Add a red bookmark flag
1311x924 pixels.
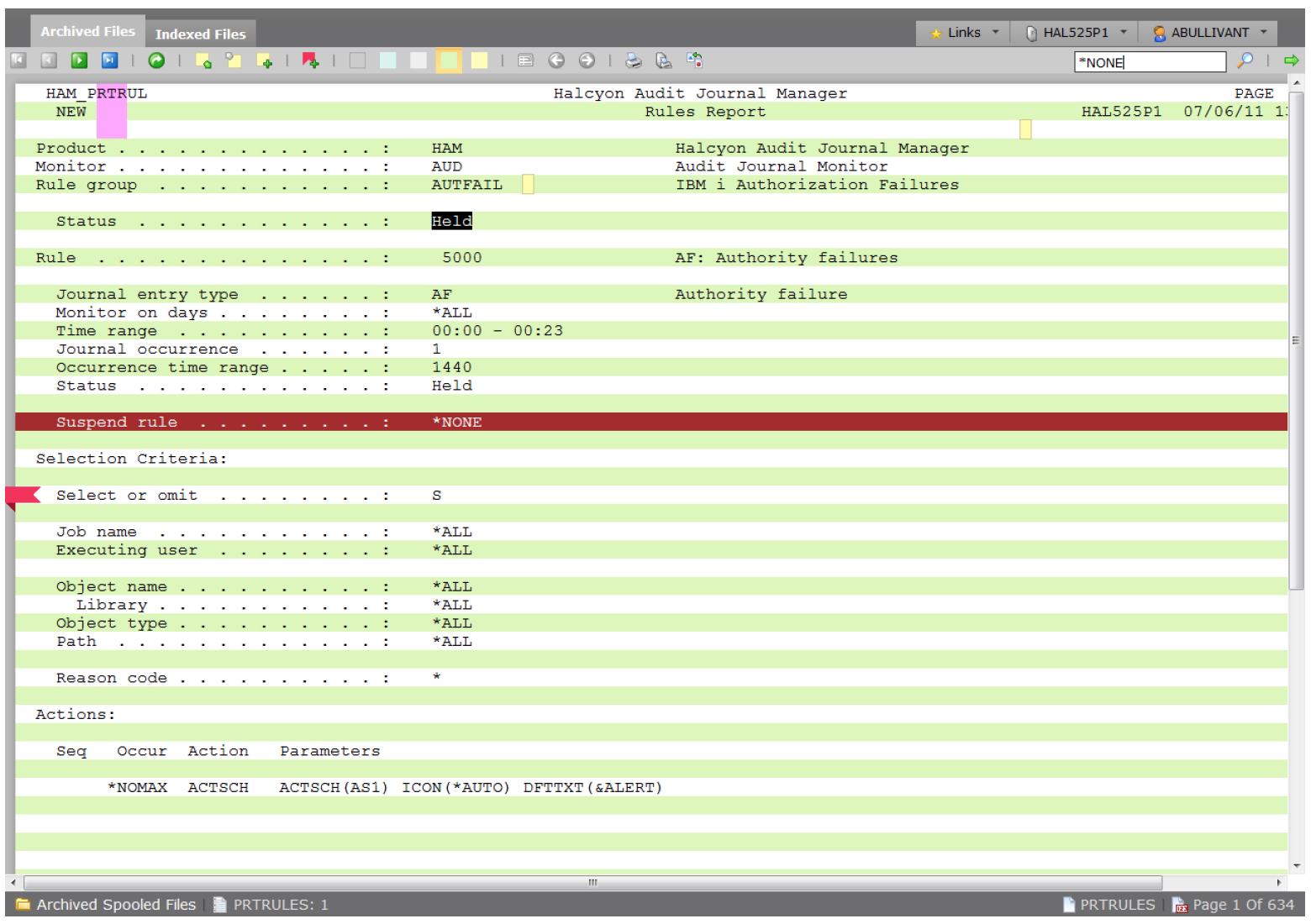(x=310, y=60)
